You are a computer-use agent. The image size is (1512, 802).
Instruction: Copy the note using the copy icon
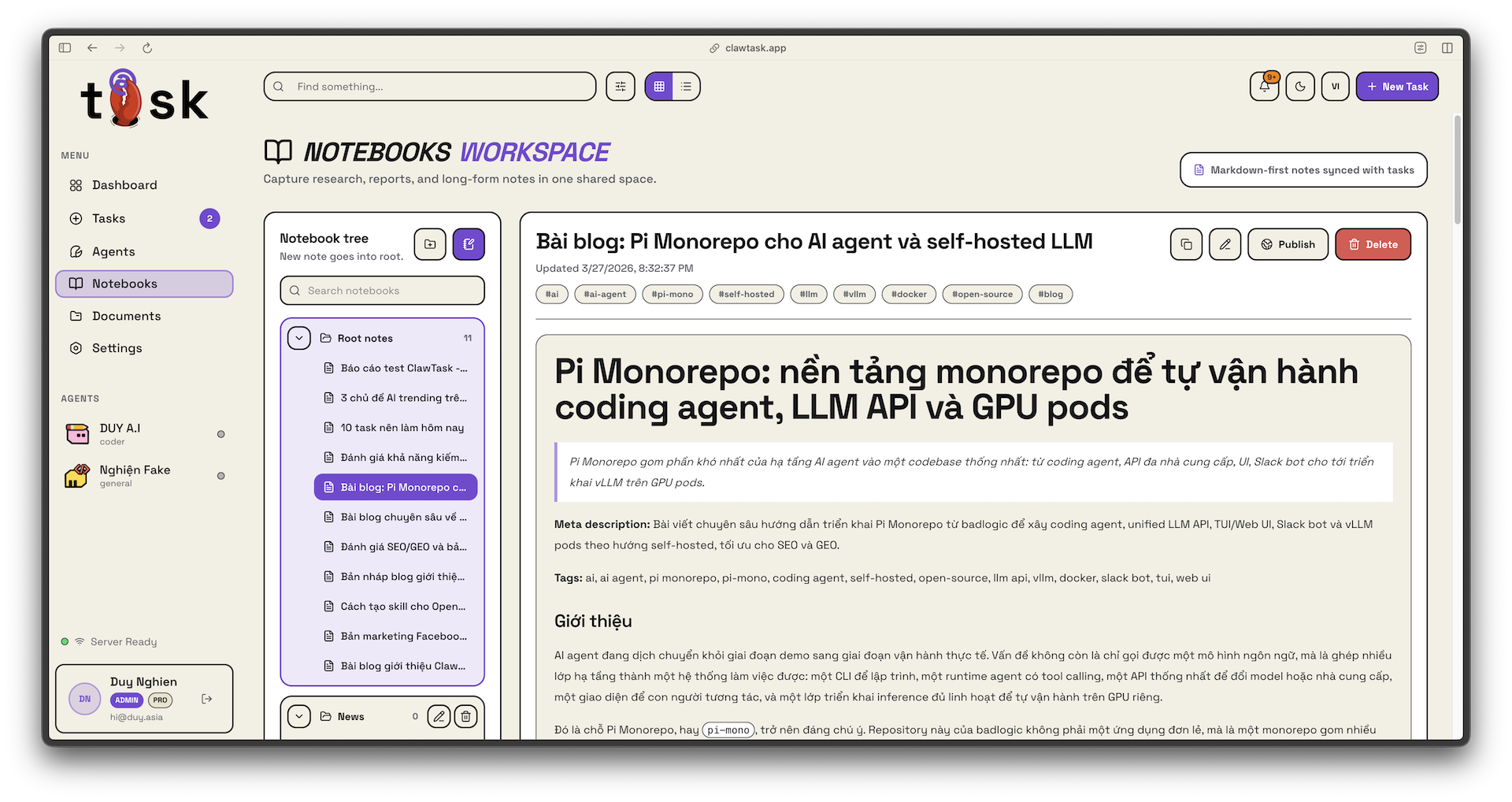[x=1186, y=244]
